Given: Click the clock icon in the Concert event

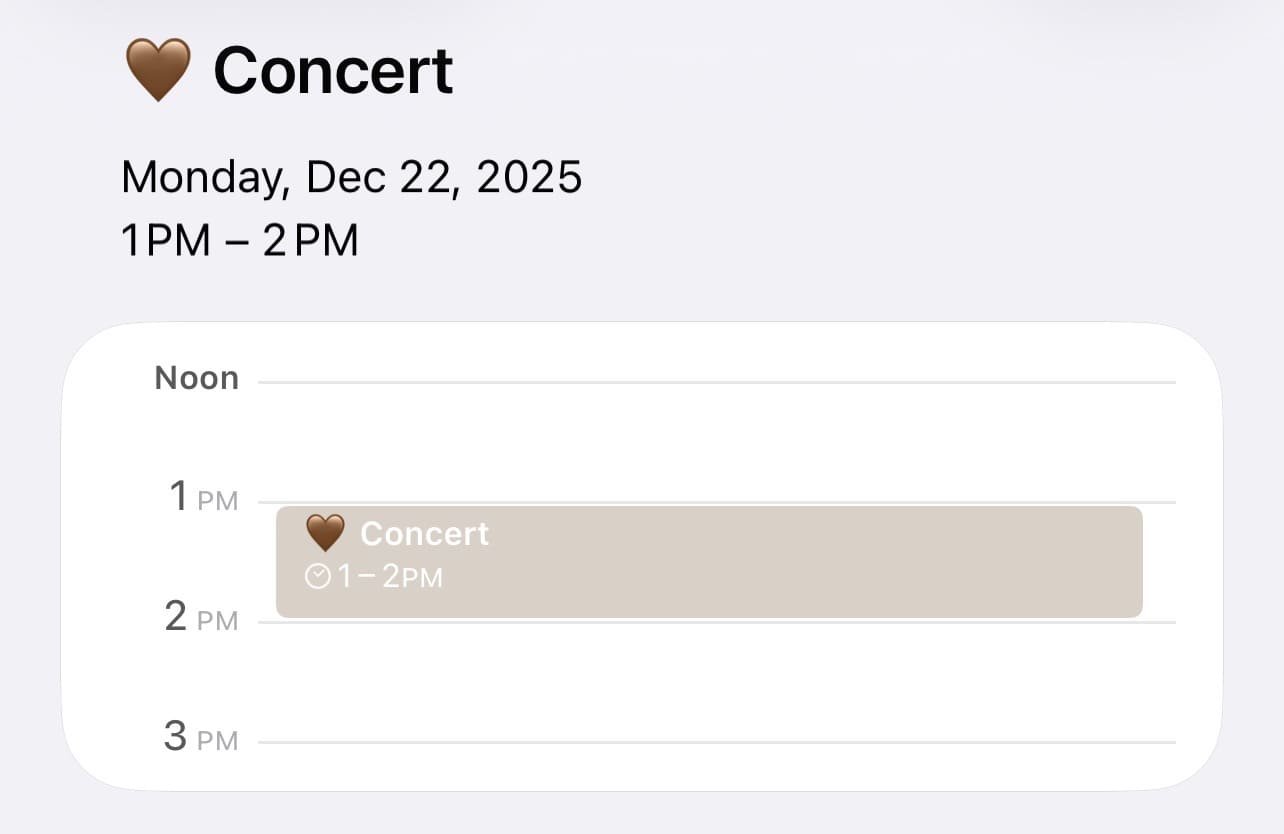Looking at the screenshot, I should pyautogui.click(x=317, y=577).
